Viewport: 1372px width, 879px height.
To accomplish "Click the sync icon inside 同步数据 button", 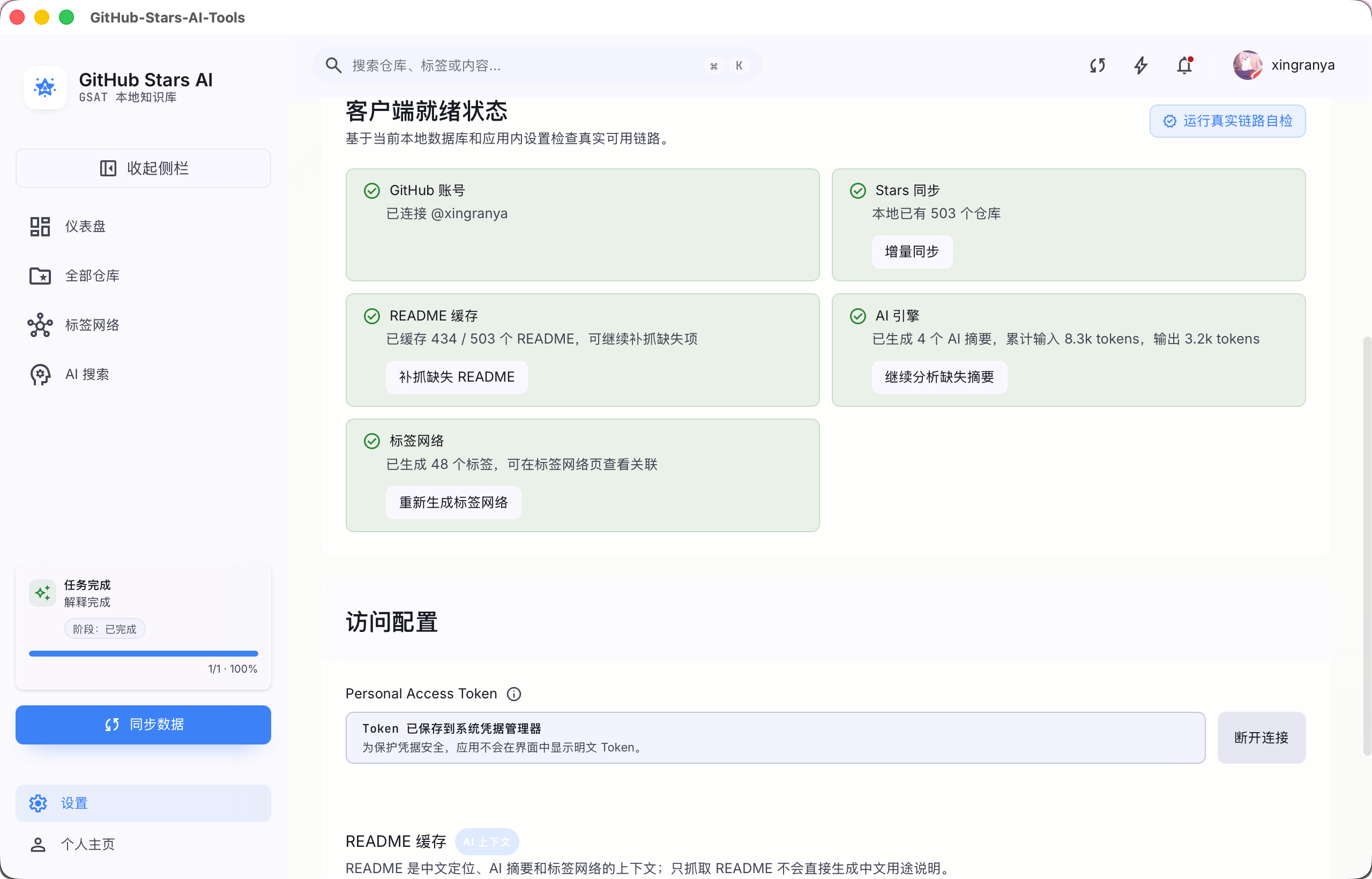I will (112, 725).
